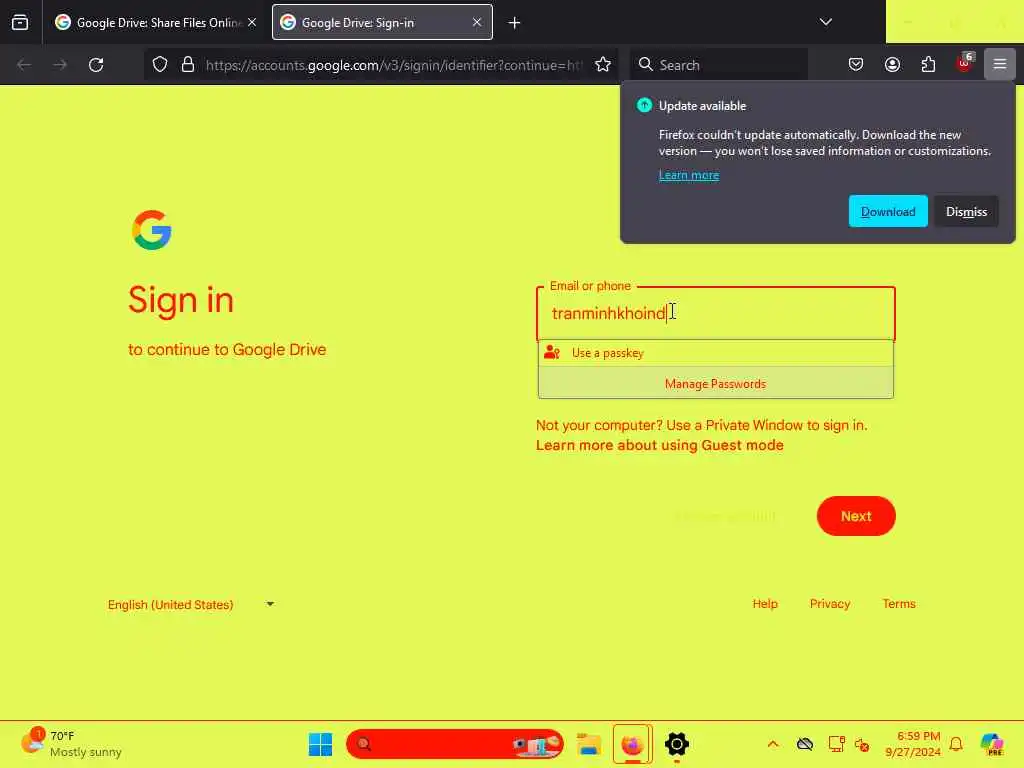Image resolution: width=1024 pixels, height=768 pixels.
Task: Open File Explorer from taskbar
Action: 588,744
